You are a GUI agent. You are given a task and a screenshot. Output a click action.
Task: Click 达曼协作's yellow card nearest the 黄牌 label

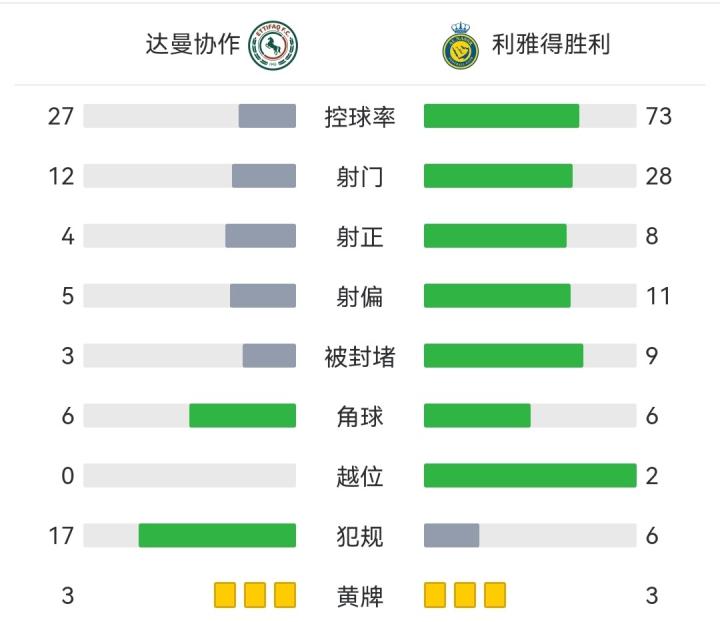point(285,596)
